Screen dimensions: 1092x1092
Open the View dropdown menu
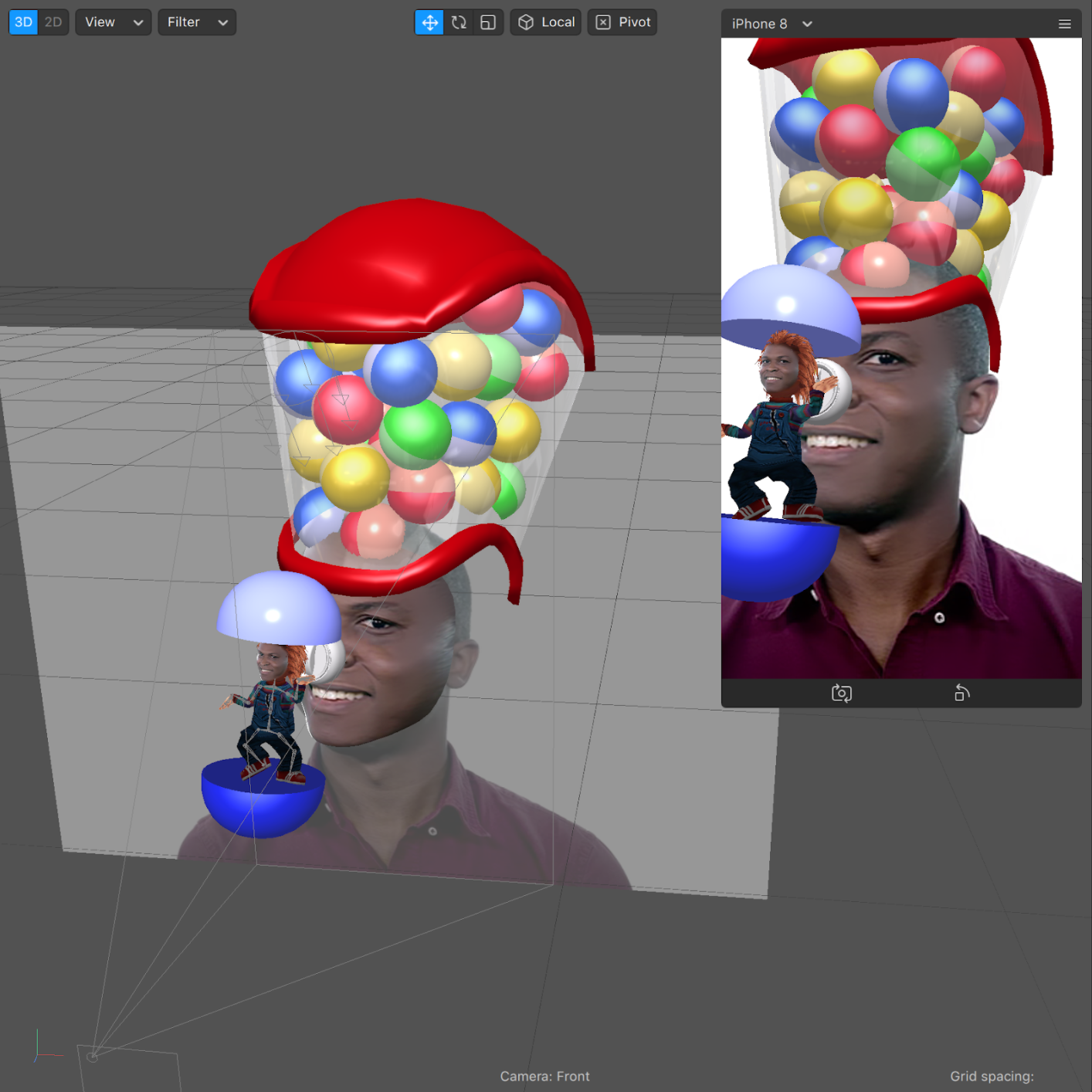[x=114, y=22]
